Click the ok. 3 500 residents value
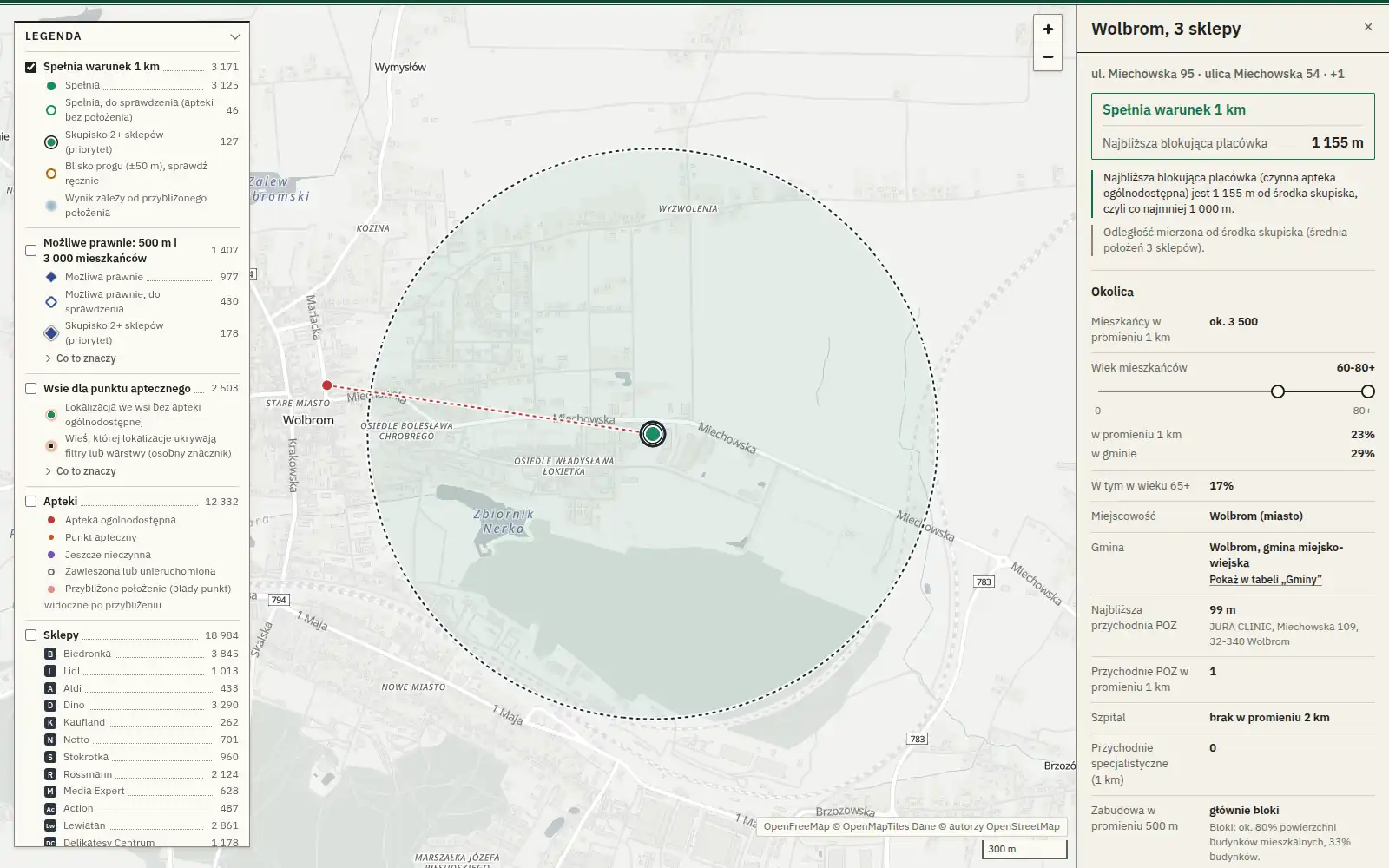 1234,322
